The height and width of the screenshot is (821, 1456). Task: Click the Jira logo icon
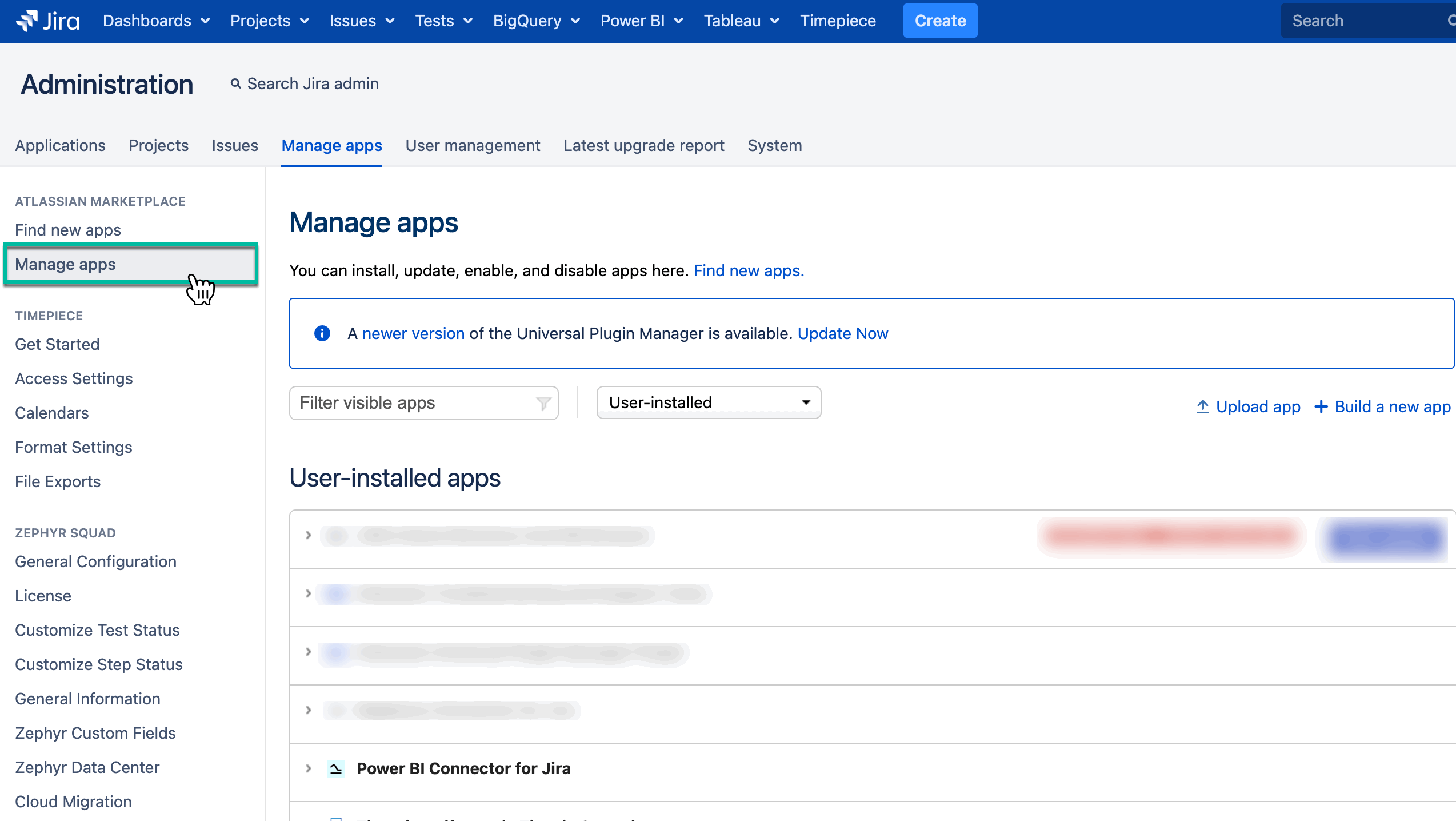(27, 21)
